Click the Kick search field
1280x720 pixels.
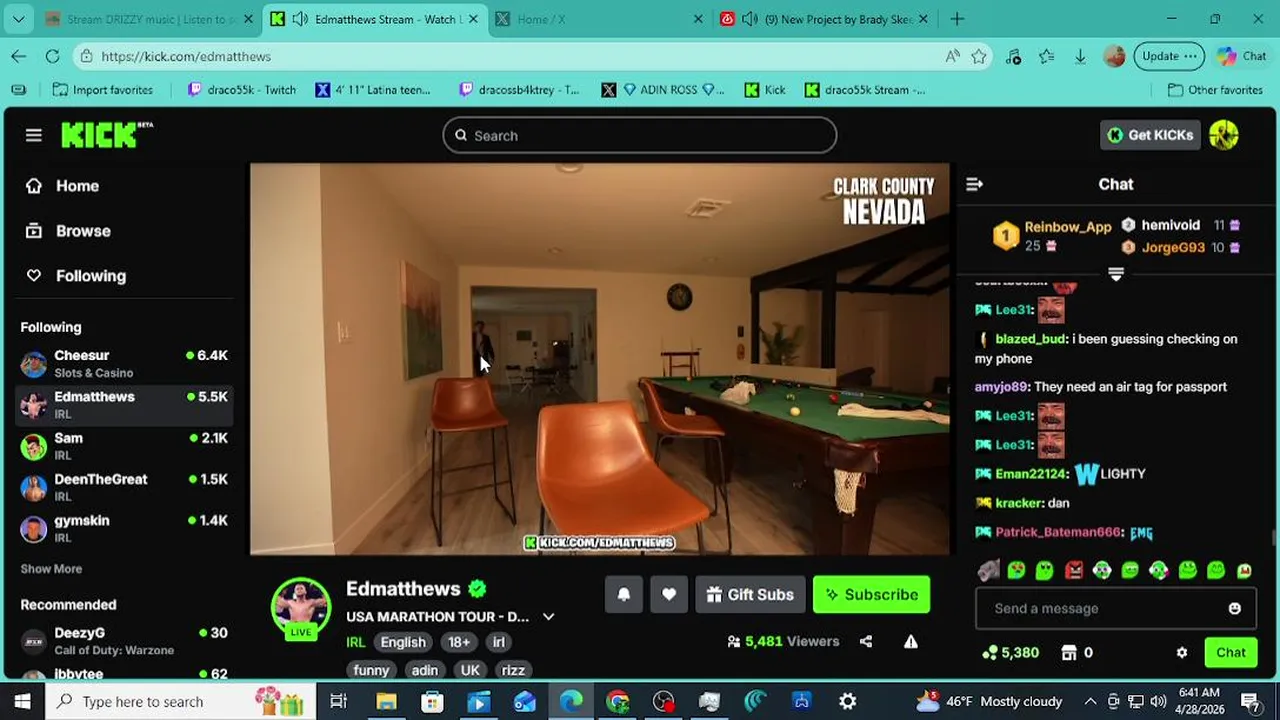coord(640,135)
